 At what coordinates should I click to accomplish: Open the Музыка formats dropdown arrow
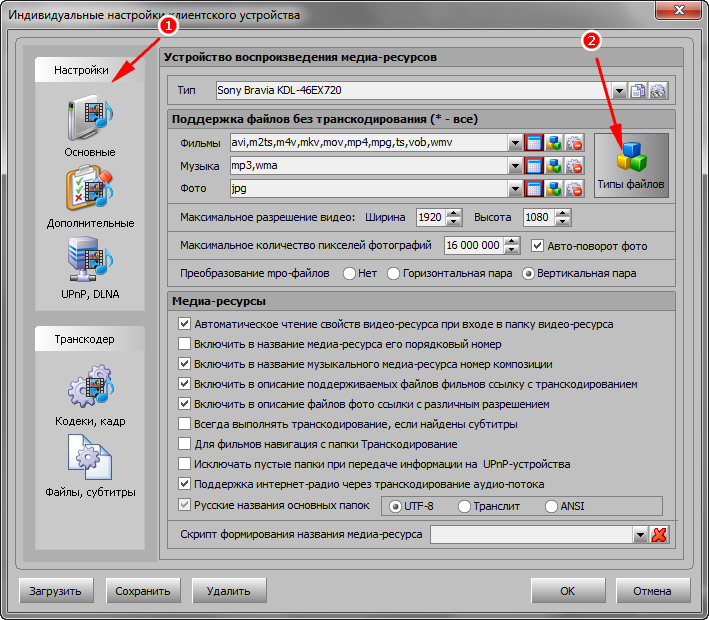(x=515, y=165)
